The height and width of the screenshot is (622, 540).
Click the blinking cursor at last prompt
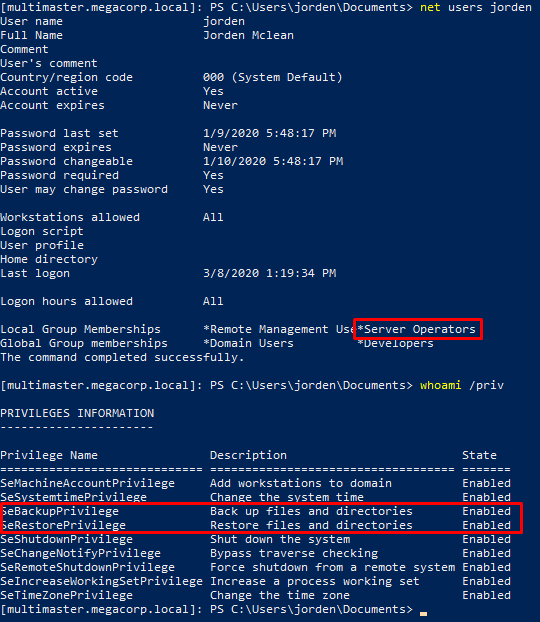pyautogui.click(x=423, y=614)
